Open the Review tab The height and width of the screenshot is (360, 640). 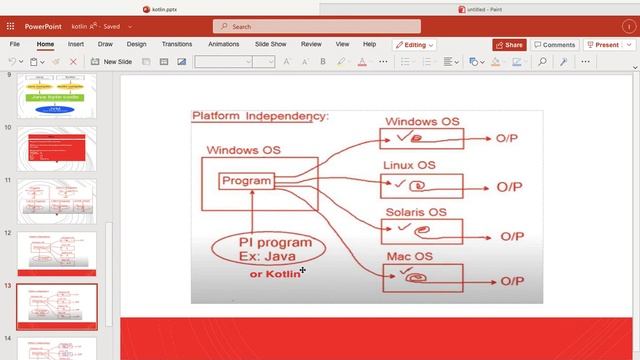[x=311, y=44]
